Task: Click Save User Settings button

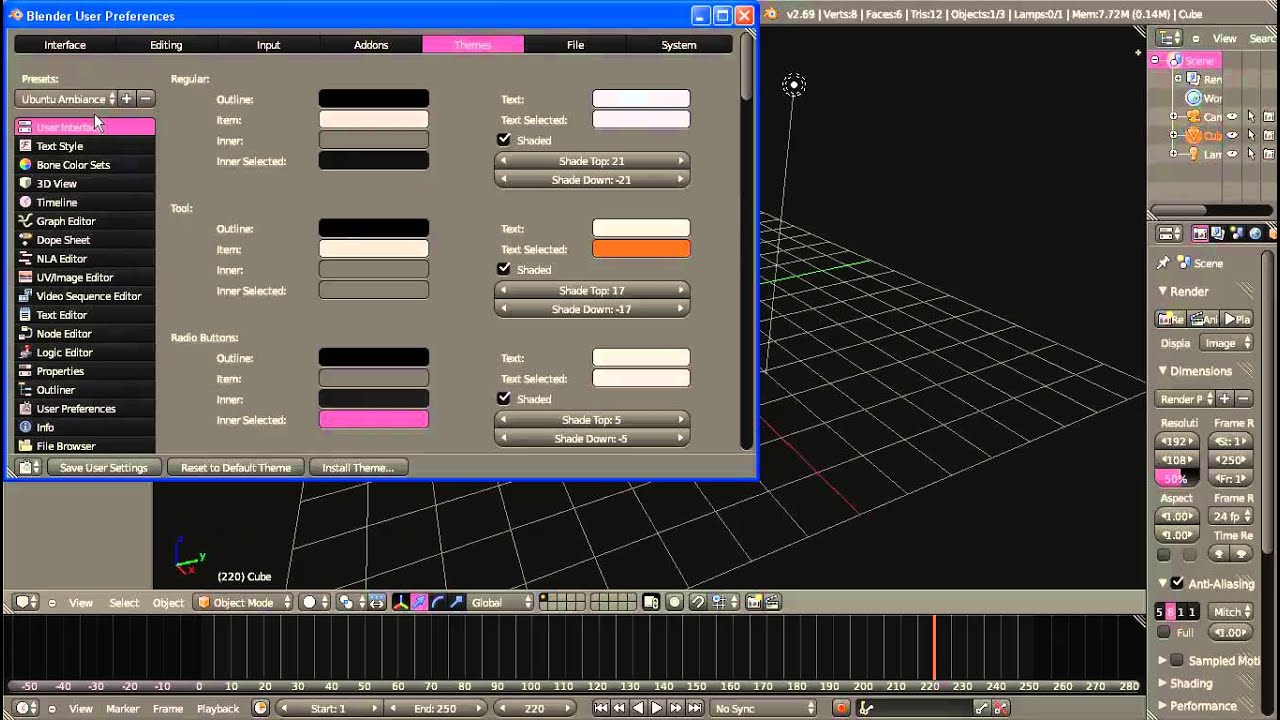Action: (103, 467)
